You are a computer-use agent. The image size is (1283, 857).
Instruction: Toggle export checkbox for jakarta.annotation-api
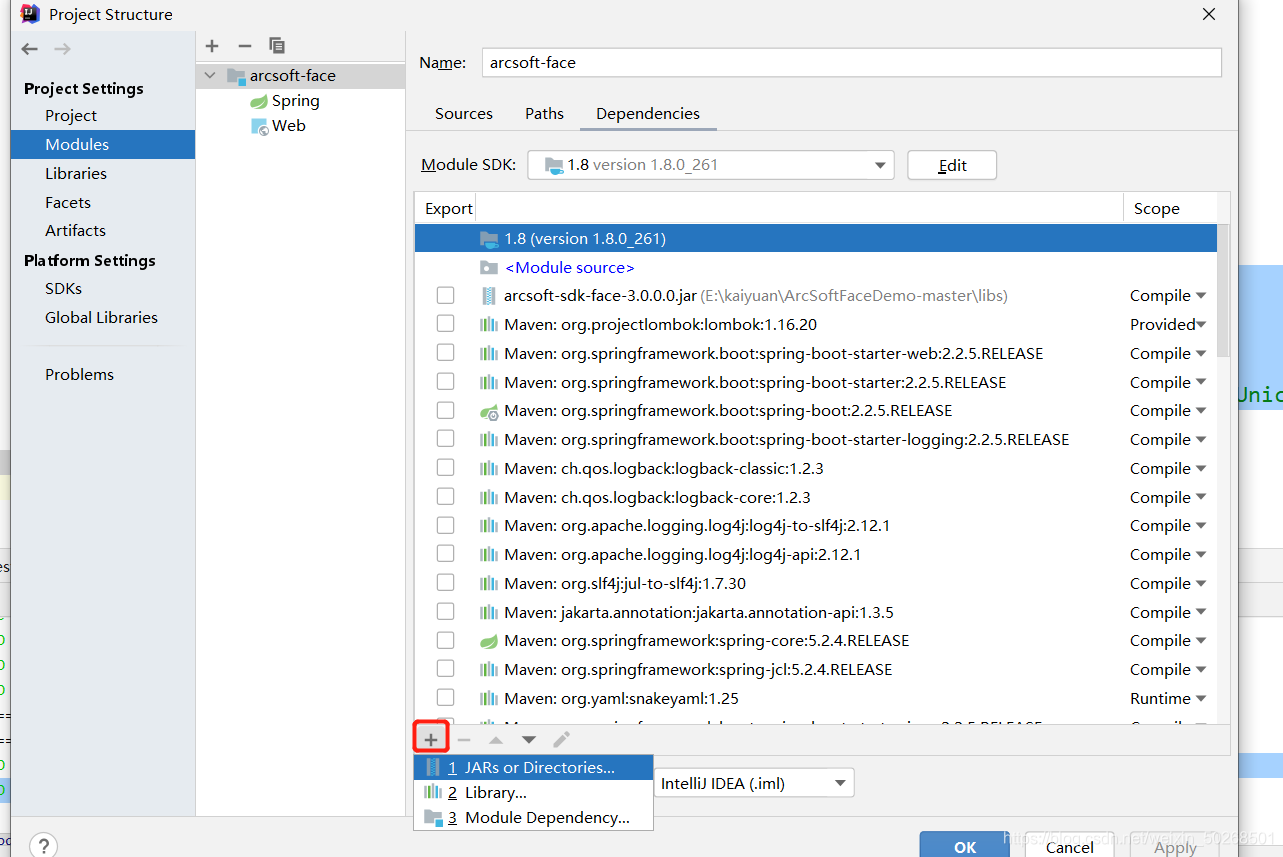click(445, 613)
